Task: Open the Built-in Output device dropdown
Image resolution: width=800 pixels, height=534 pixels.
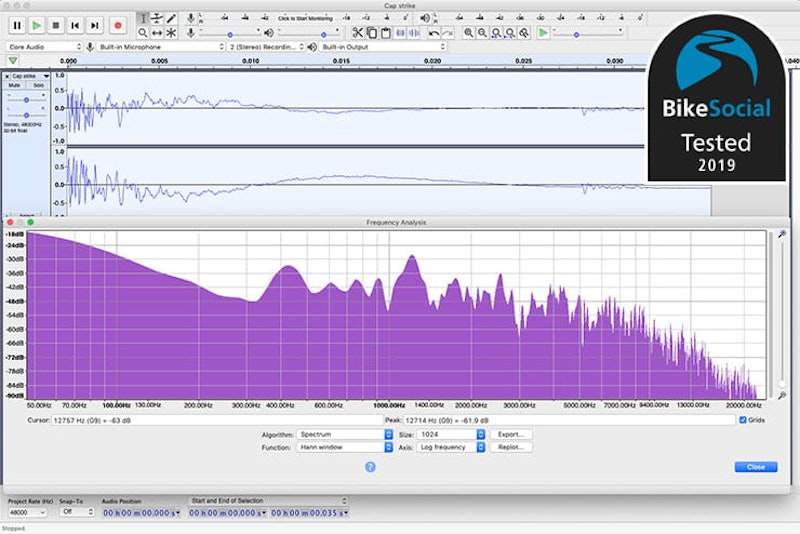Action: point(383,47)
